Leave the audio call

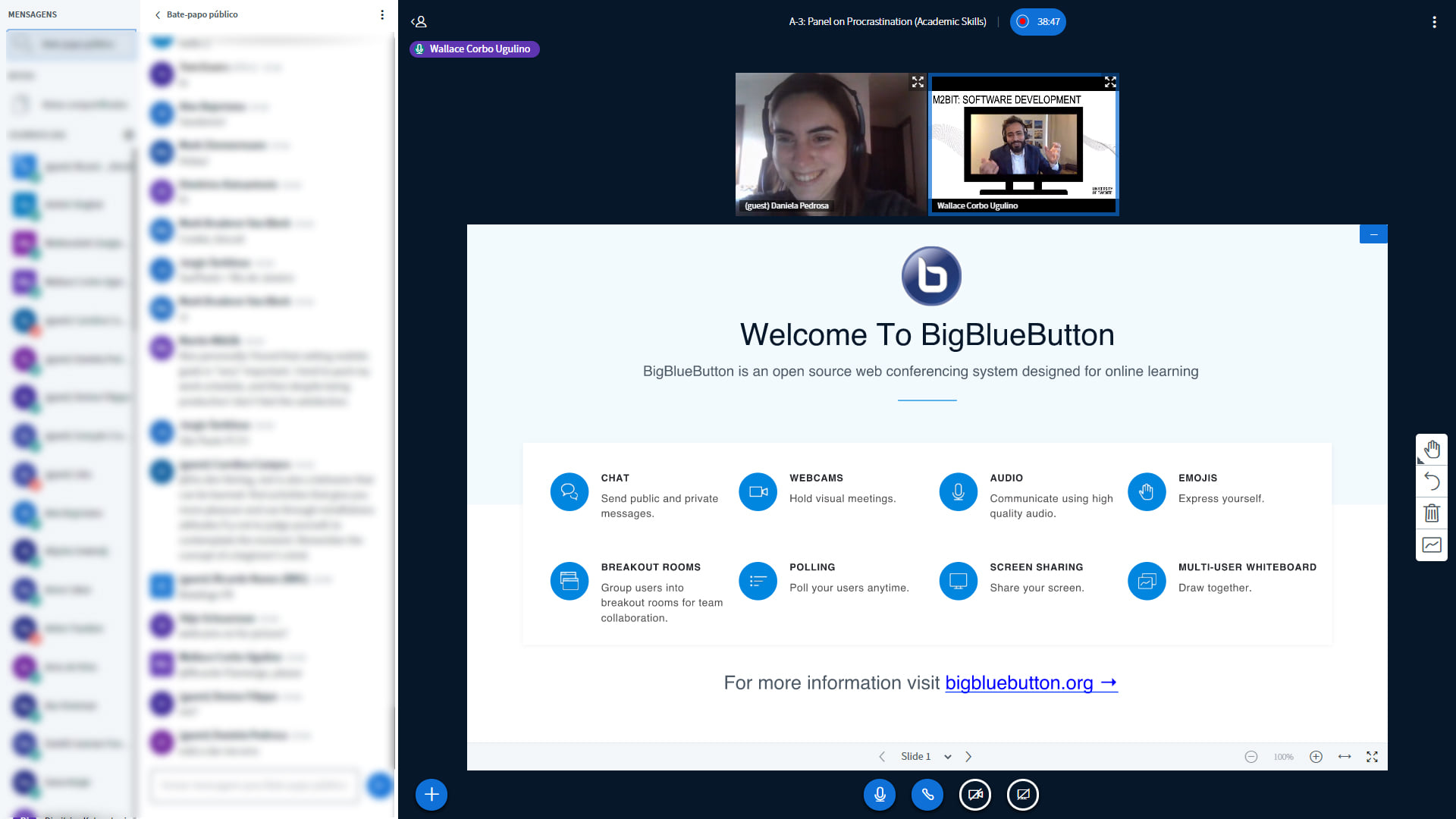point(927,795)
